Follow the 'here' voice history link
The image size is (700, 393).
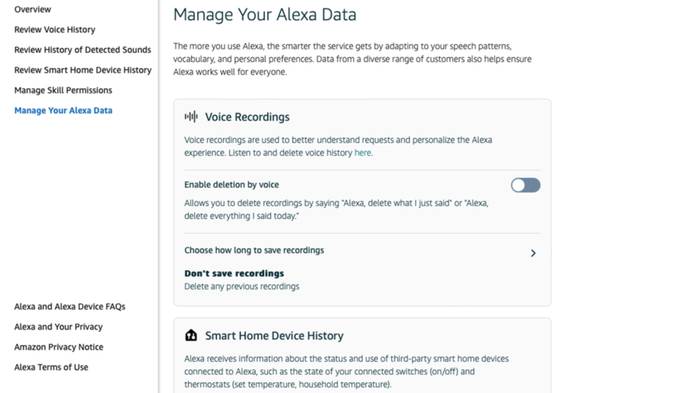click(362, 153)
